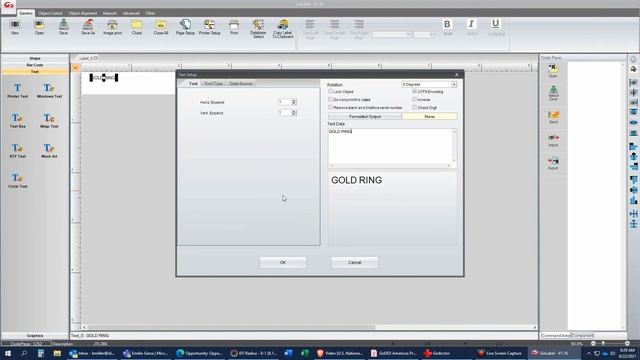Click the Horiz. Expand spinner arrows
The height and width of the screenshot is (360, 640).
[x=294, y=102]
